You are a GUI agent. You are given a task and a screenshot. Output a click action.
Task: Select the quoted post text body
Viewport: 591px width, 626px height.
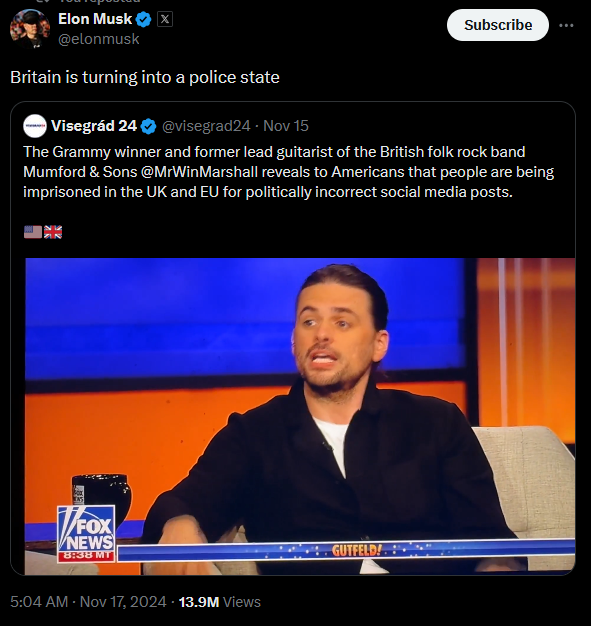(288, 172)
